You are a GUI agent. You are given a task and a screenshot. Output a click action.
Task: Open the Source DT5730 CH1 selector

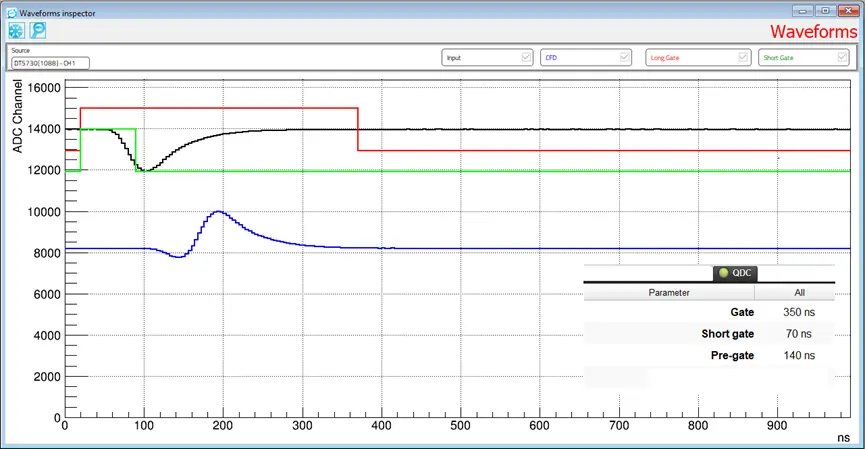click(50, 63)
